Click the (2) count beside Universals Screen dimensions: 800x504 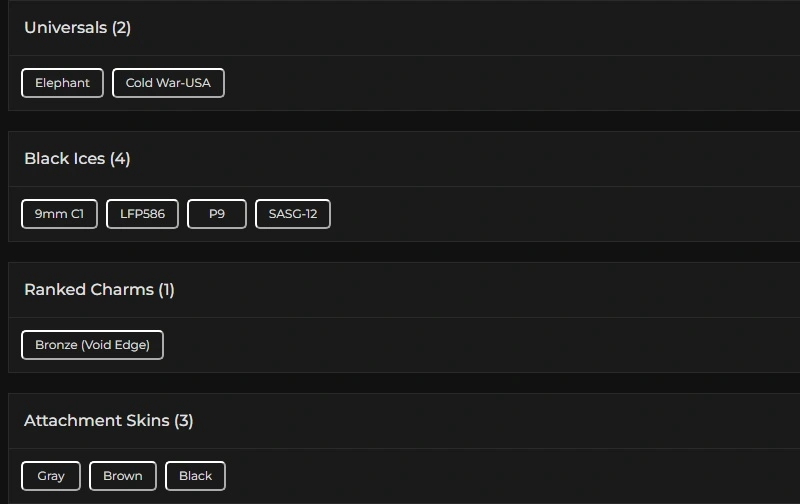(x=122, y=28)
